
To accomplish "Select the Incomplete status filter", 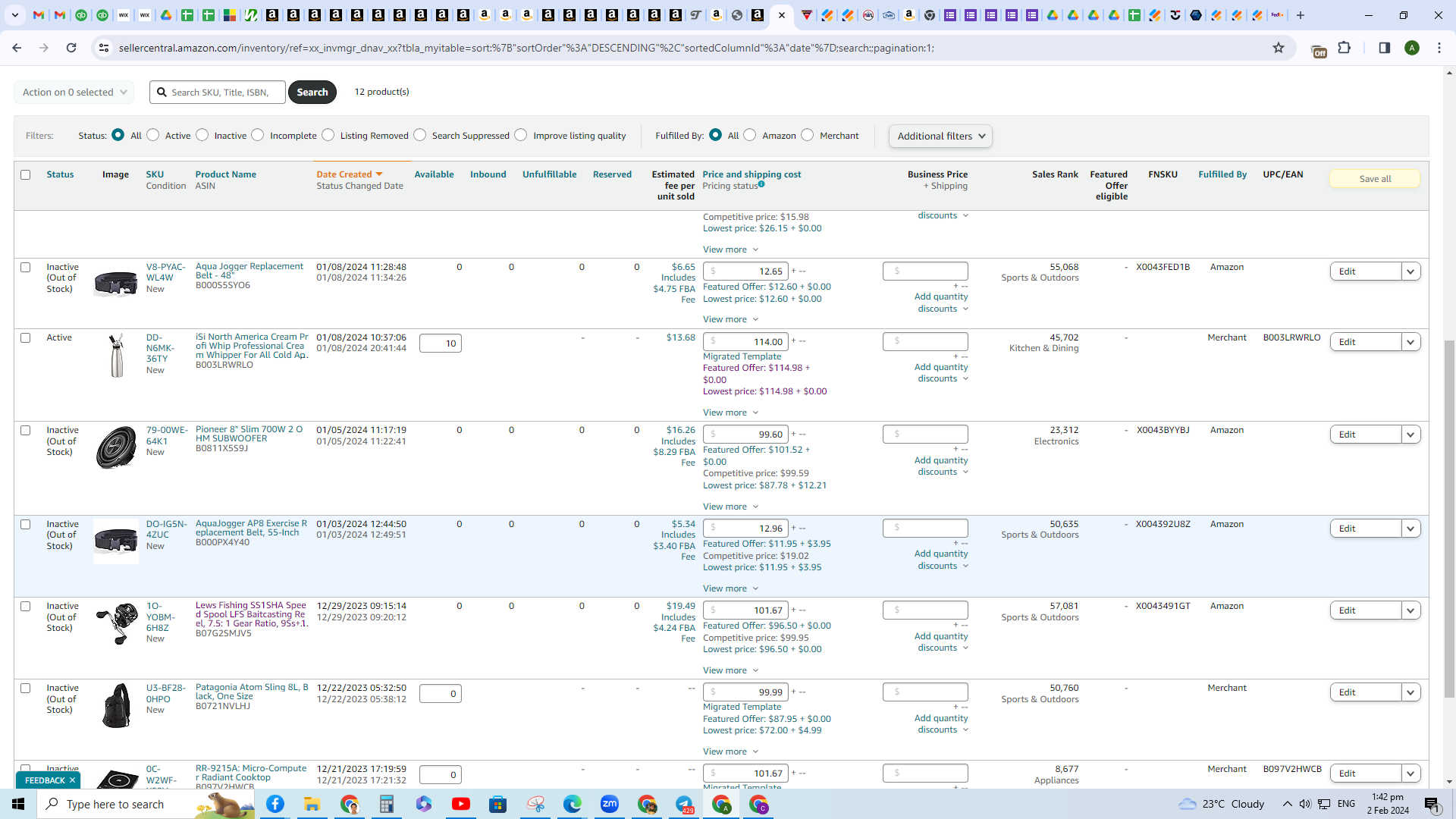I will coord(258,135).
